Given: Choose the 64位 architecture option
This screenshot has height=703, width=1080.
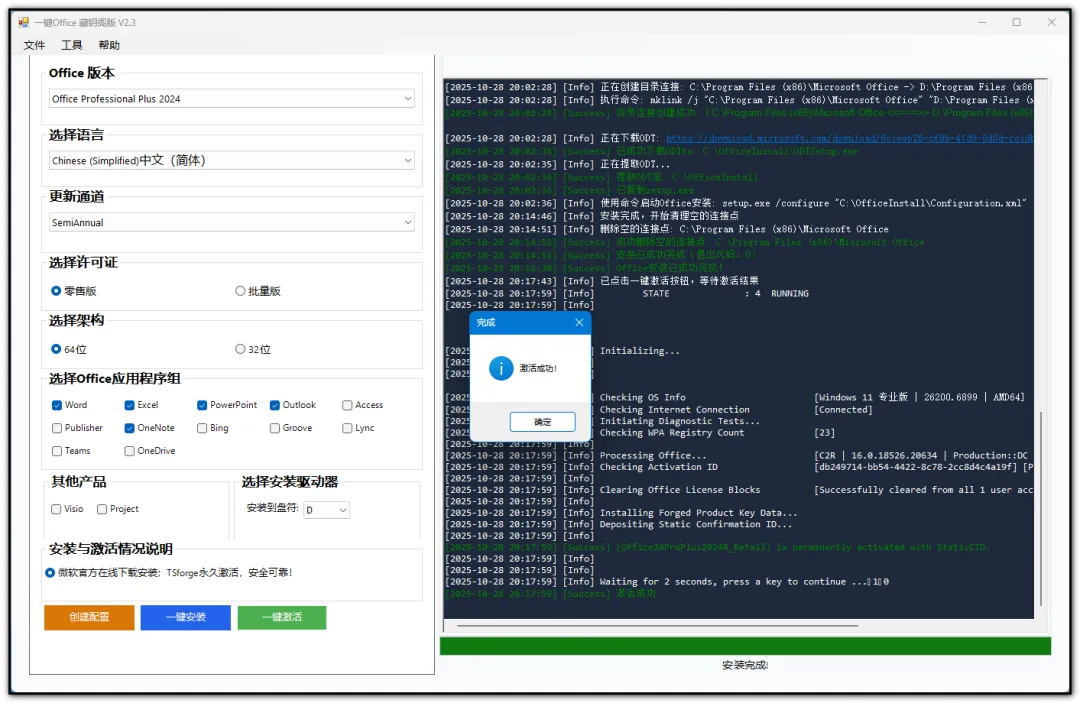Looking at the screenshot, I should pyautogui.click(x=56, y=349).
